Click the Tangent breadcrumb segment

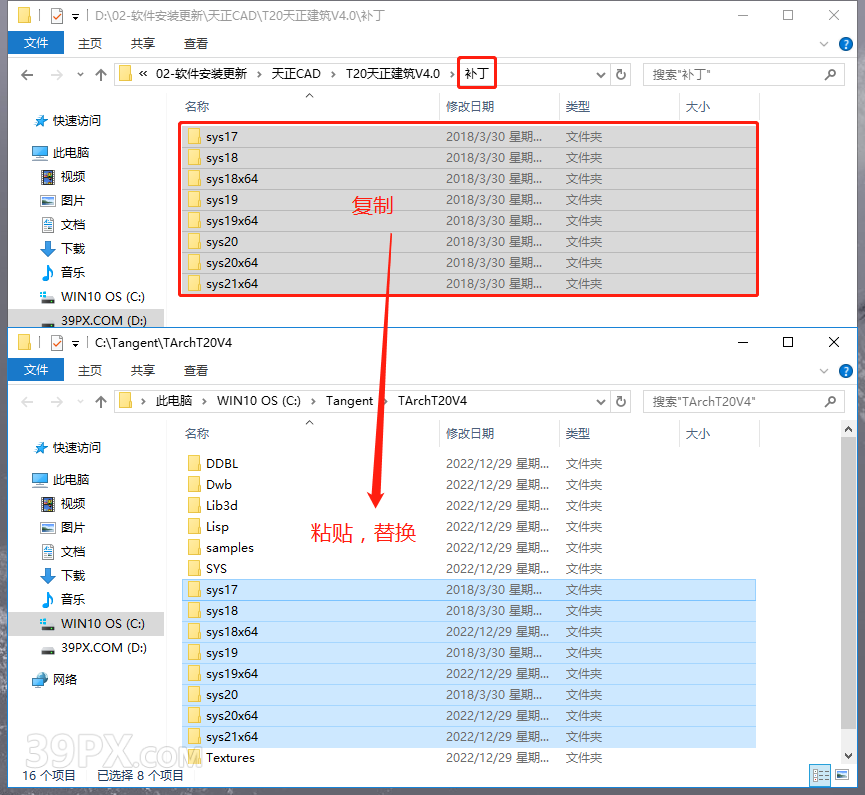click(349, 401)
